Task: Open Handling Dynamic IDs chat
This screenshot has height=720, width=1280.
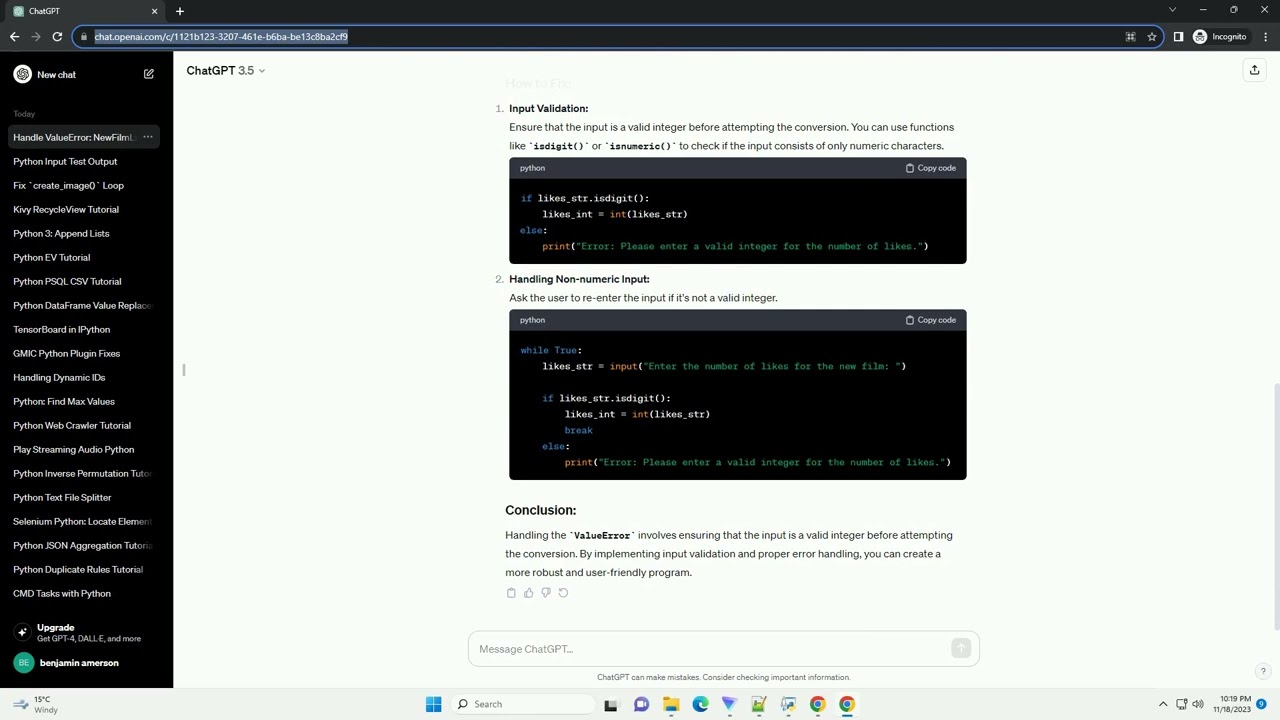Action: point(85,377)
